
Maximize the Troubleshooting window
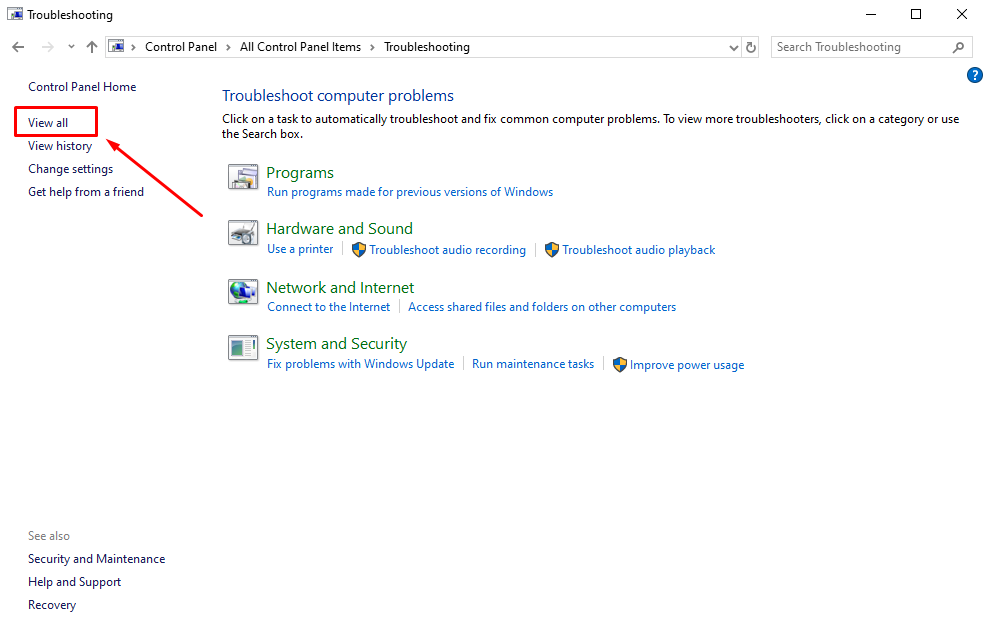pos(916,14)
